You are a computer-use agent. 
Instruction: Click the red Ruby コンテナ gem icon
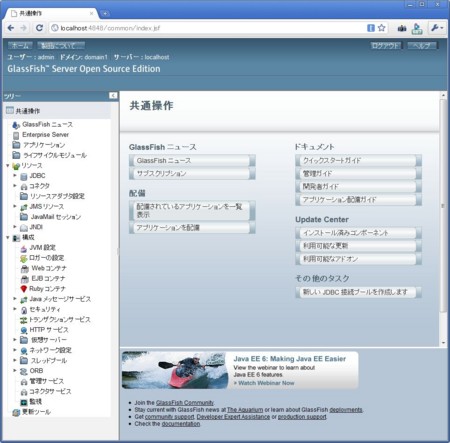24,289
